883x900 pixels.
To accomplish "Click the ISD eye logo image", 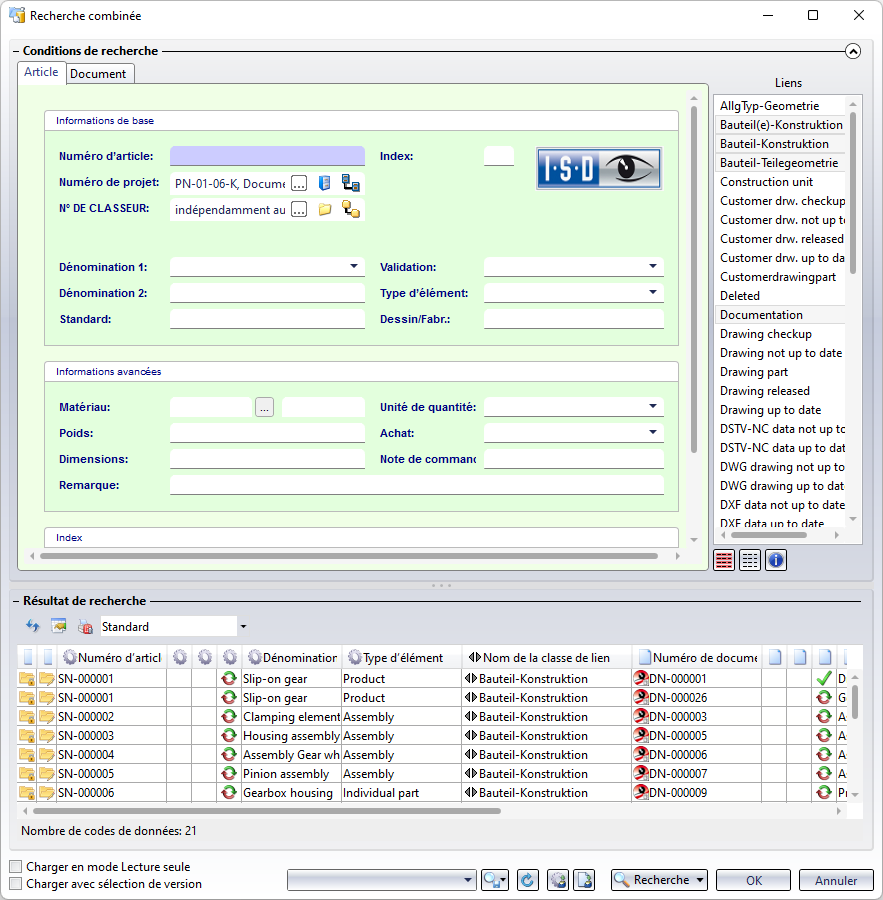I will [598, 168].
